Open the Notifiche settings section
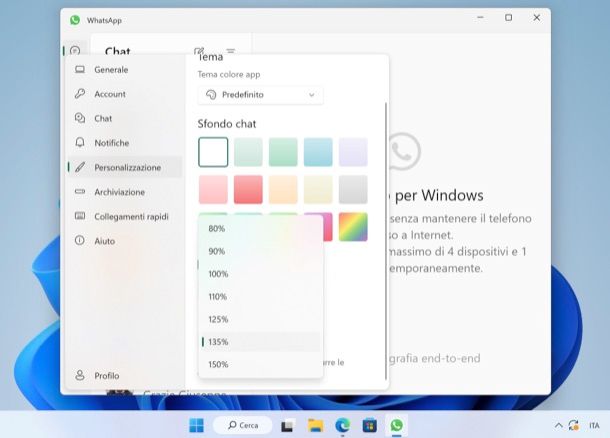Screen dimensions: 610x438 click(x=125, y=143)
